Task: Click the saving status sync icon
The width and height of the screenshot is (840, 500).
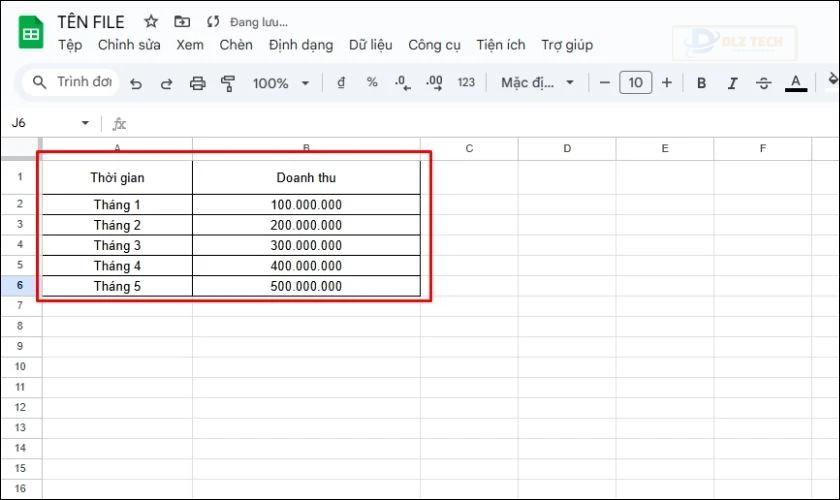Action: point(213,21)
